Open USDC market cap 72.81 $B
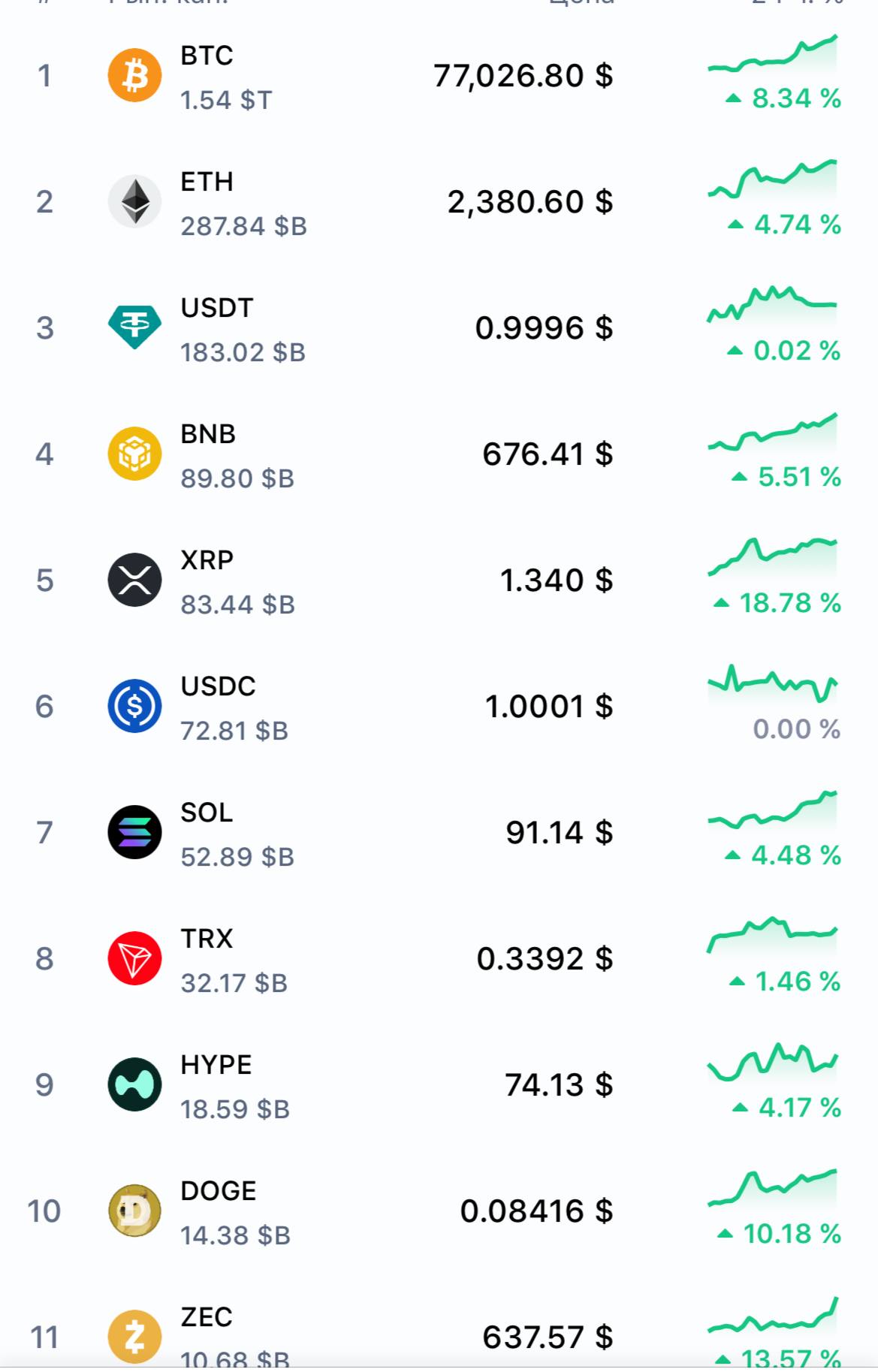This screenshot has width=878, height=1372. tap(234, 731)
